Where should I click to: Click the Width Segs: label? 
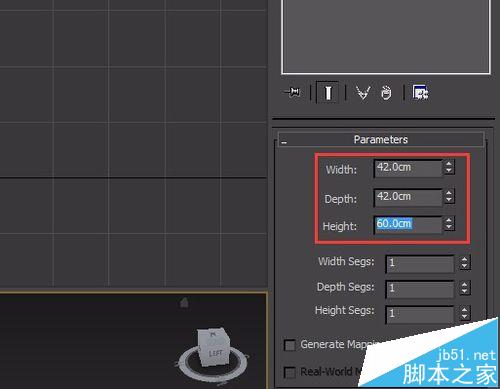pyautogui.click(x=346, y=262)
